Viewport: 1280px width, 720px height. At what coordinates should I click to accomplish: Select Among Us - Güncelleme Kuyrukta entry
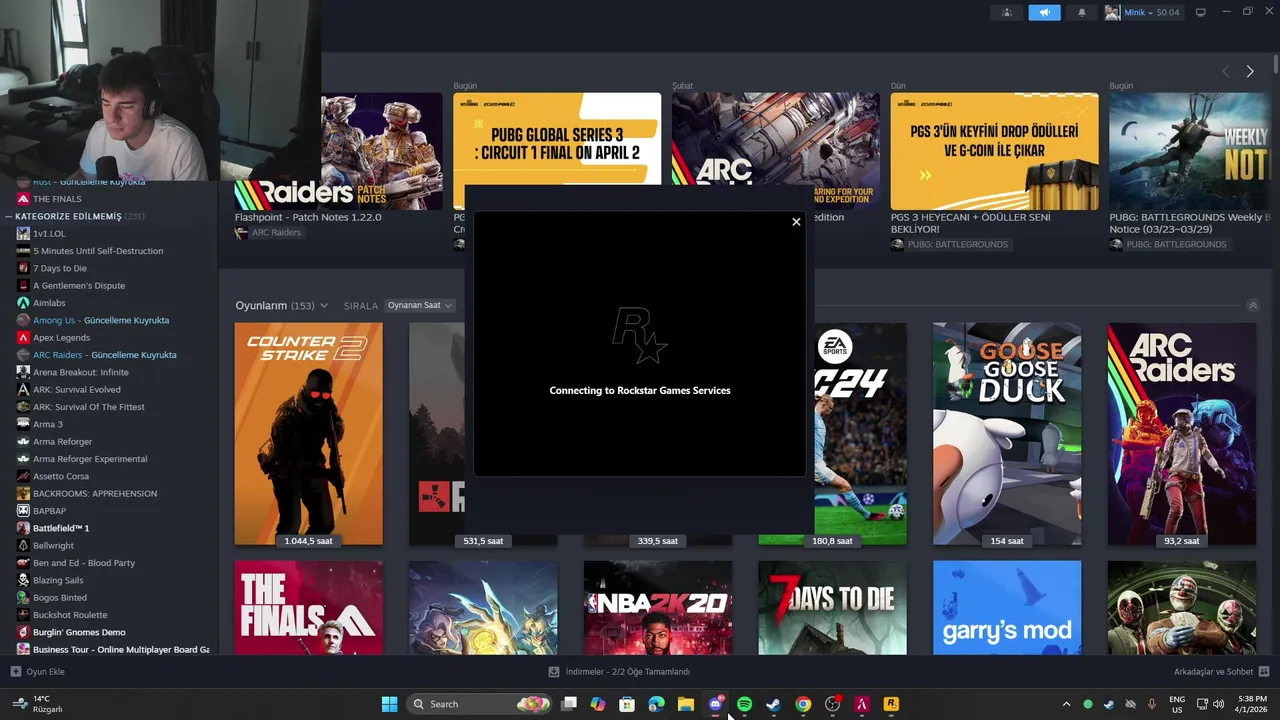[x=101, y=320]
